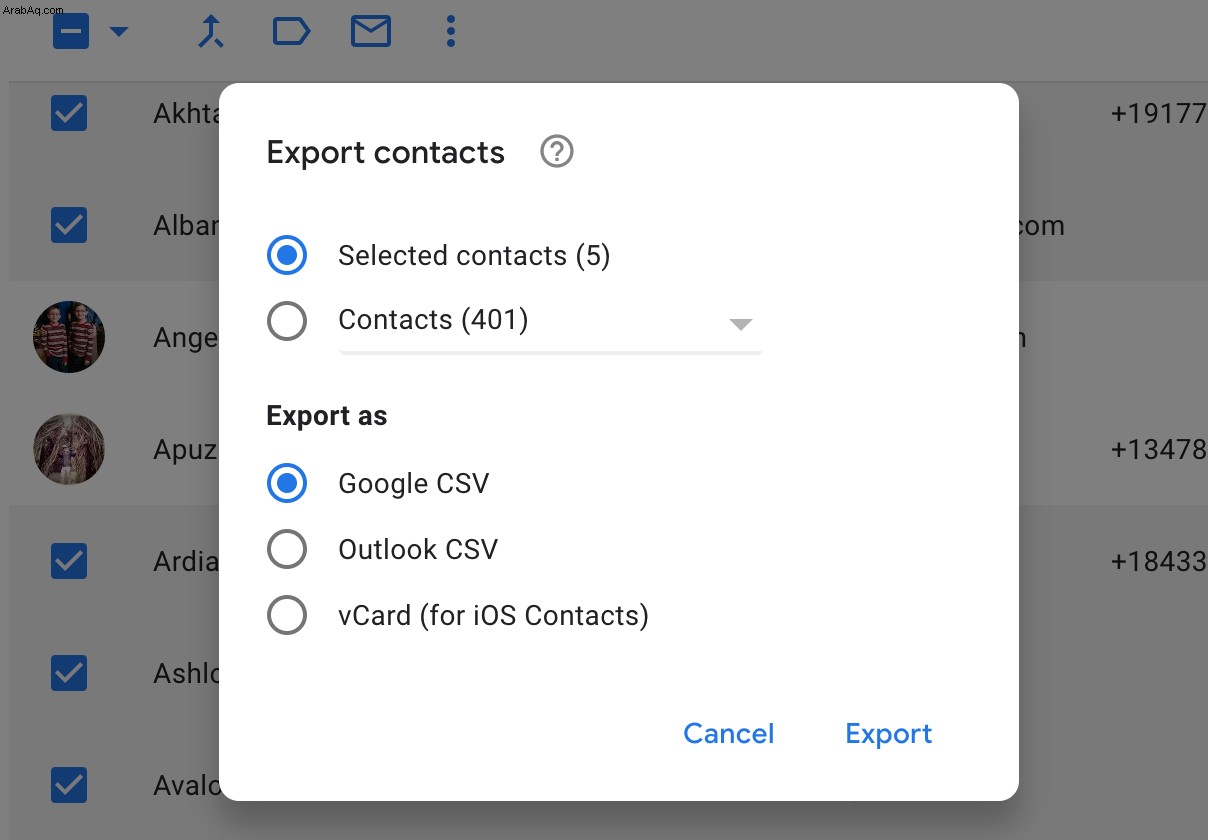Select Google CSV export format
Viewport: 1208px width, 840px height.
coord(287,484)
